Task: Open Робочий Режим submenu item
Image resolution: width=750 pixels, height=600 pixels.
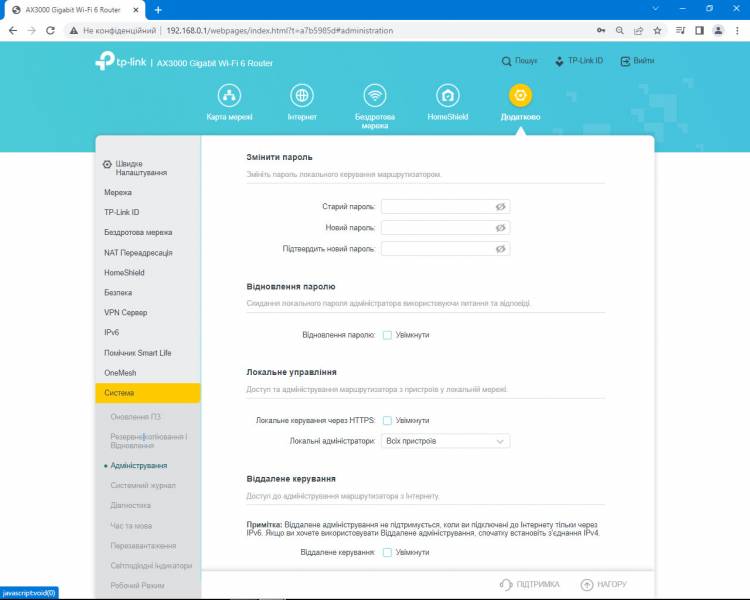Action: coord(137,585)
